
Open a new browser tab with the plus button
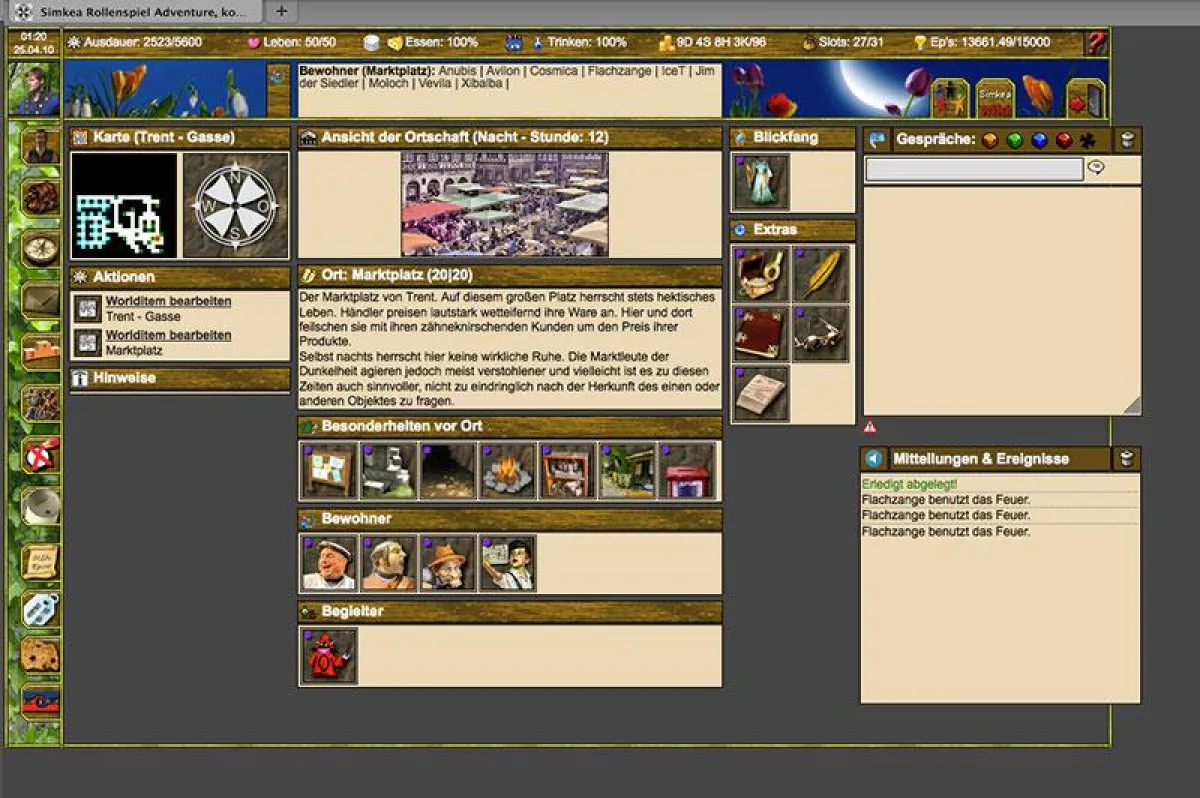[282, 13]
